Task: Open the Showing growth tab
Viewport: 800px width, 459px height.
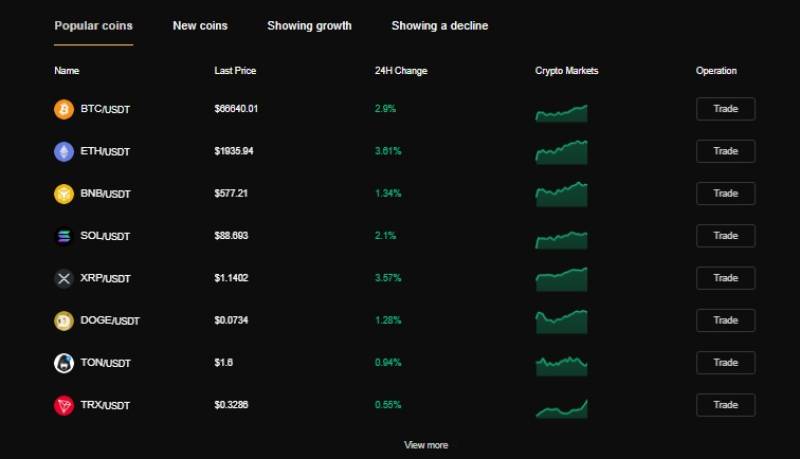Action: tap(309, 26)
